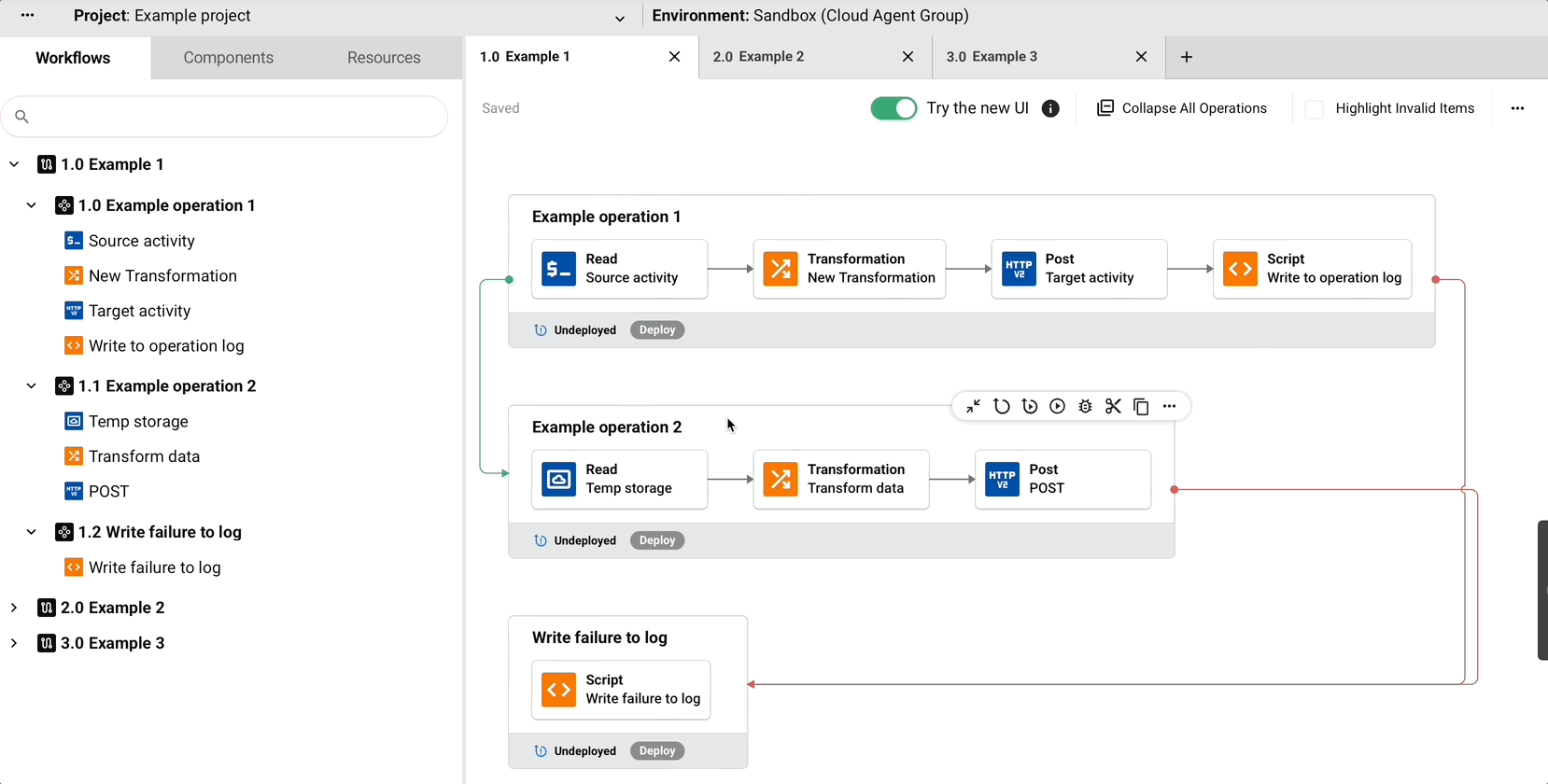Click the Script icon for Write failure to log step
The width and height of the screenshot is (1548, 784).
[559, 690]
